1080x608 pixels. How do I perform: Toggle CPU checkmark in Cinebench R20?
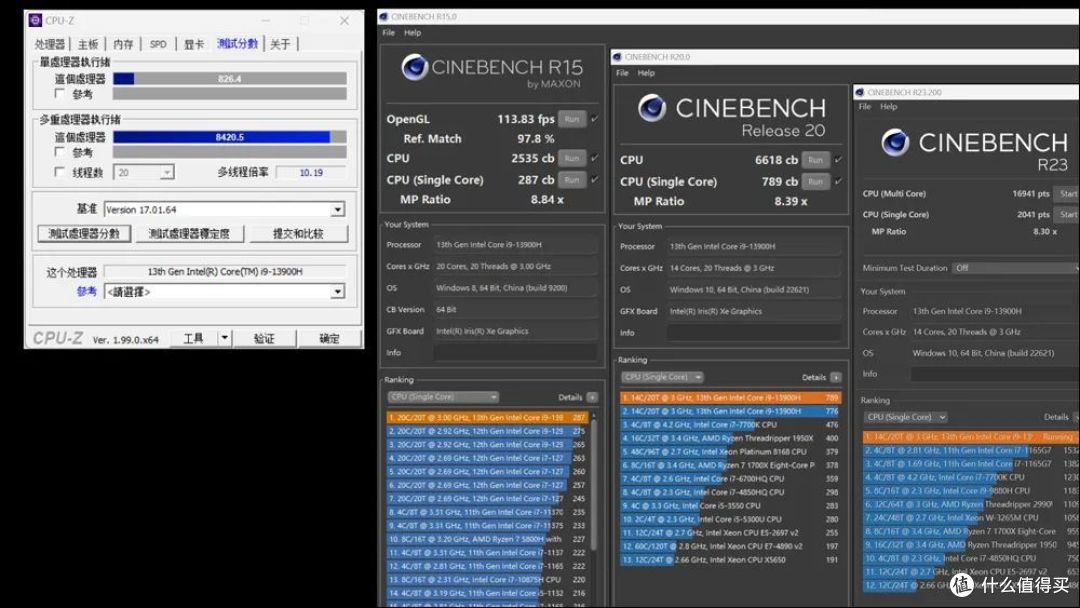coord(838,159)
